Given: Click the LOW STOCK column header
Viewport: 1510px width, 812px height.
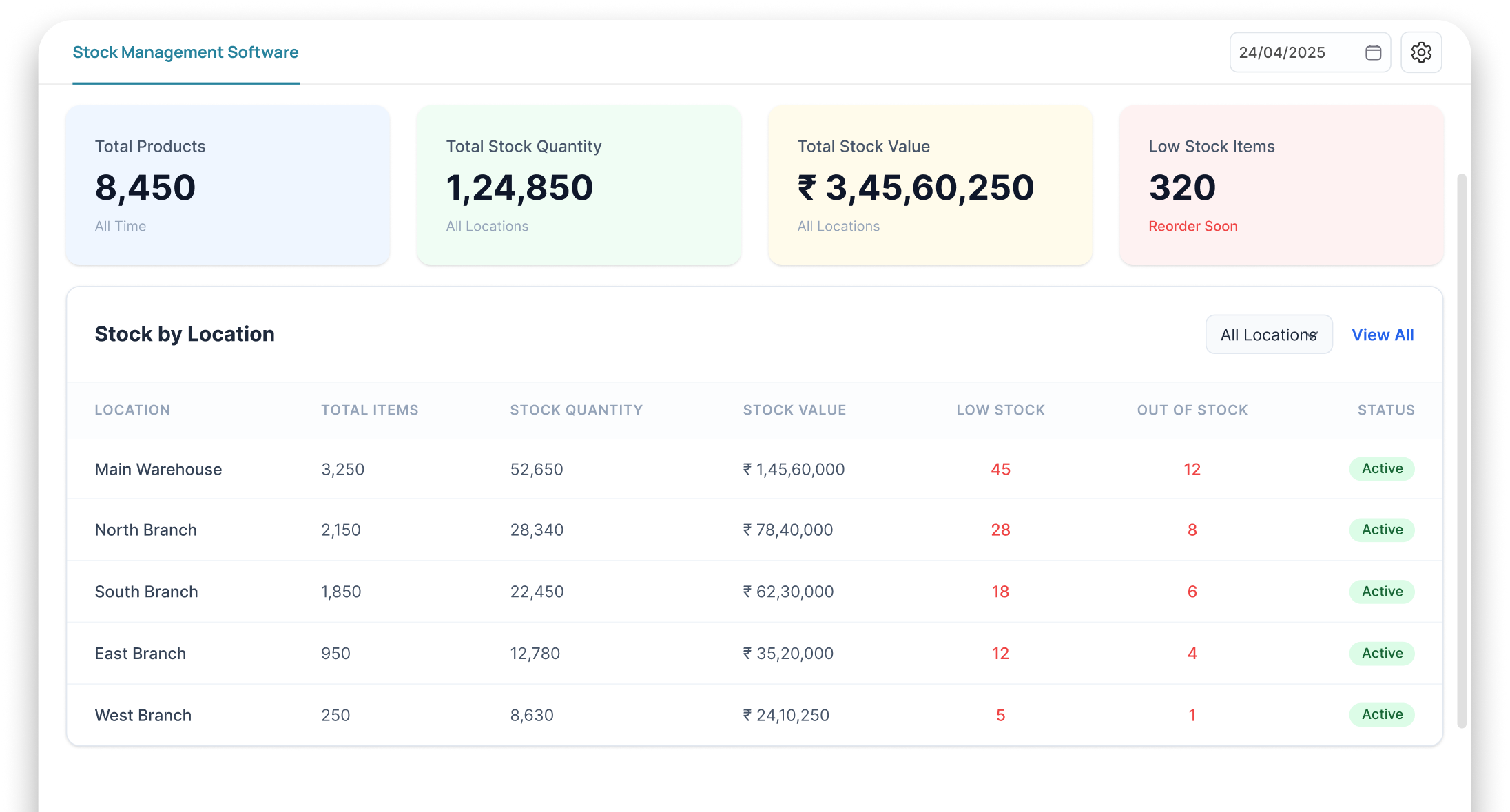Looking at the screenshot, I should pos(1000,410).
